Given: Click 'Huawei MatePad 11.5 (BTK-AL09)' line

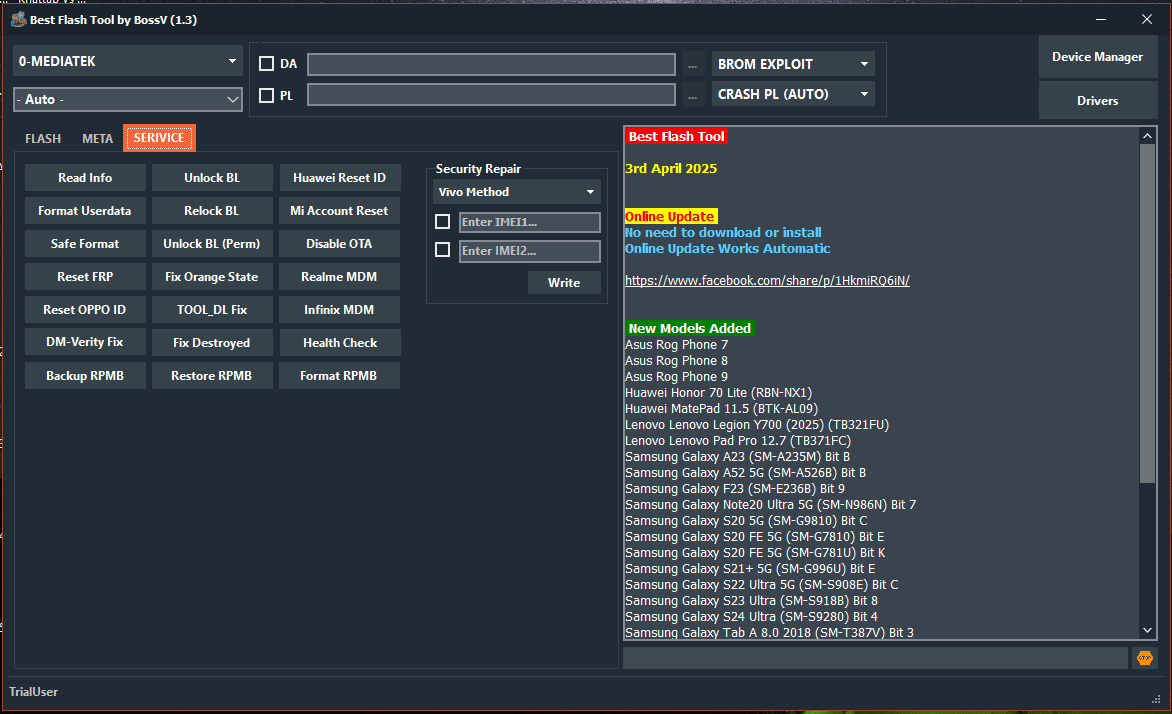Looking at the screenshot, I should [721, 409].
